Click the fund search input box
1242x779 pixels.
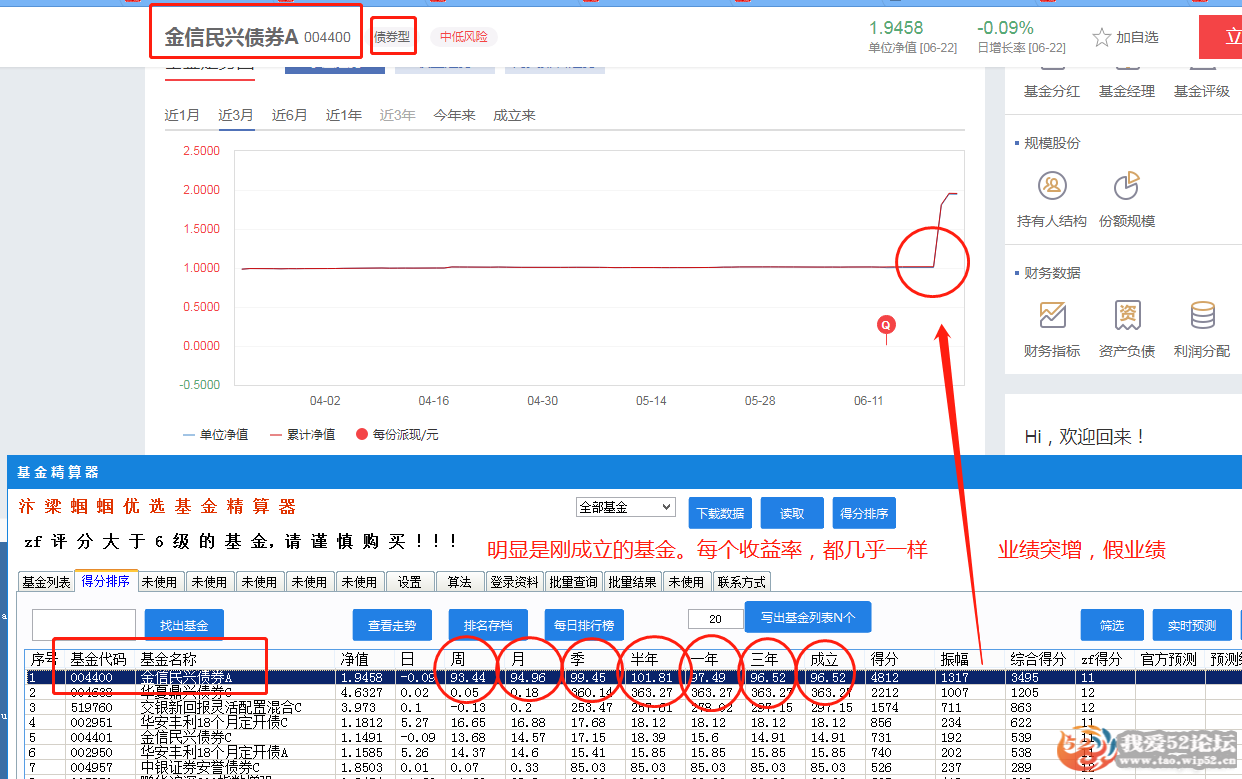pos(84,625)
